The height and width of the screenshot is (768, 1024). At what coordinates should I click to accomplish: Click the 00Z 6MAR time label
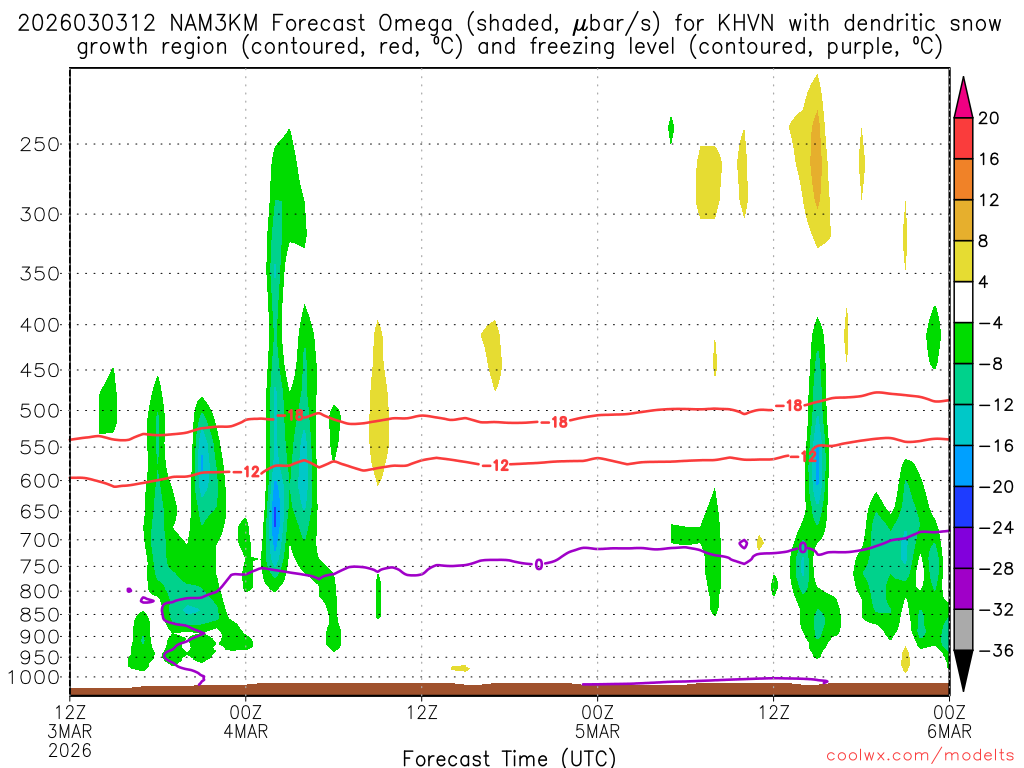coord(950,721)
